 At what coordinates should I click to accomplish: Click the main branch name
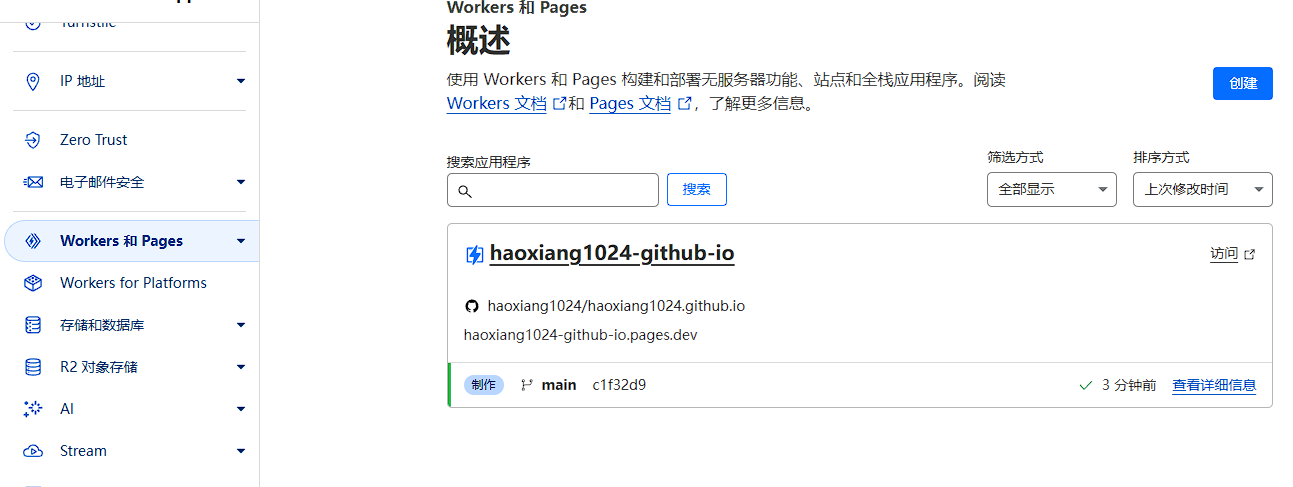pos(559,385)
